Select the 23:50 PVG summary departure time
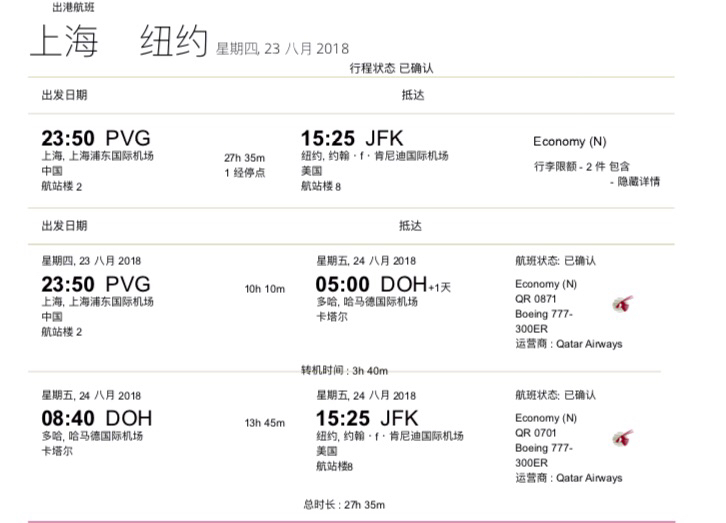 tap(96, 138)
